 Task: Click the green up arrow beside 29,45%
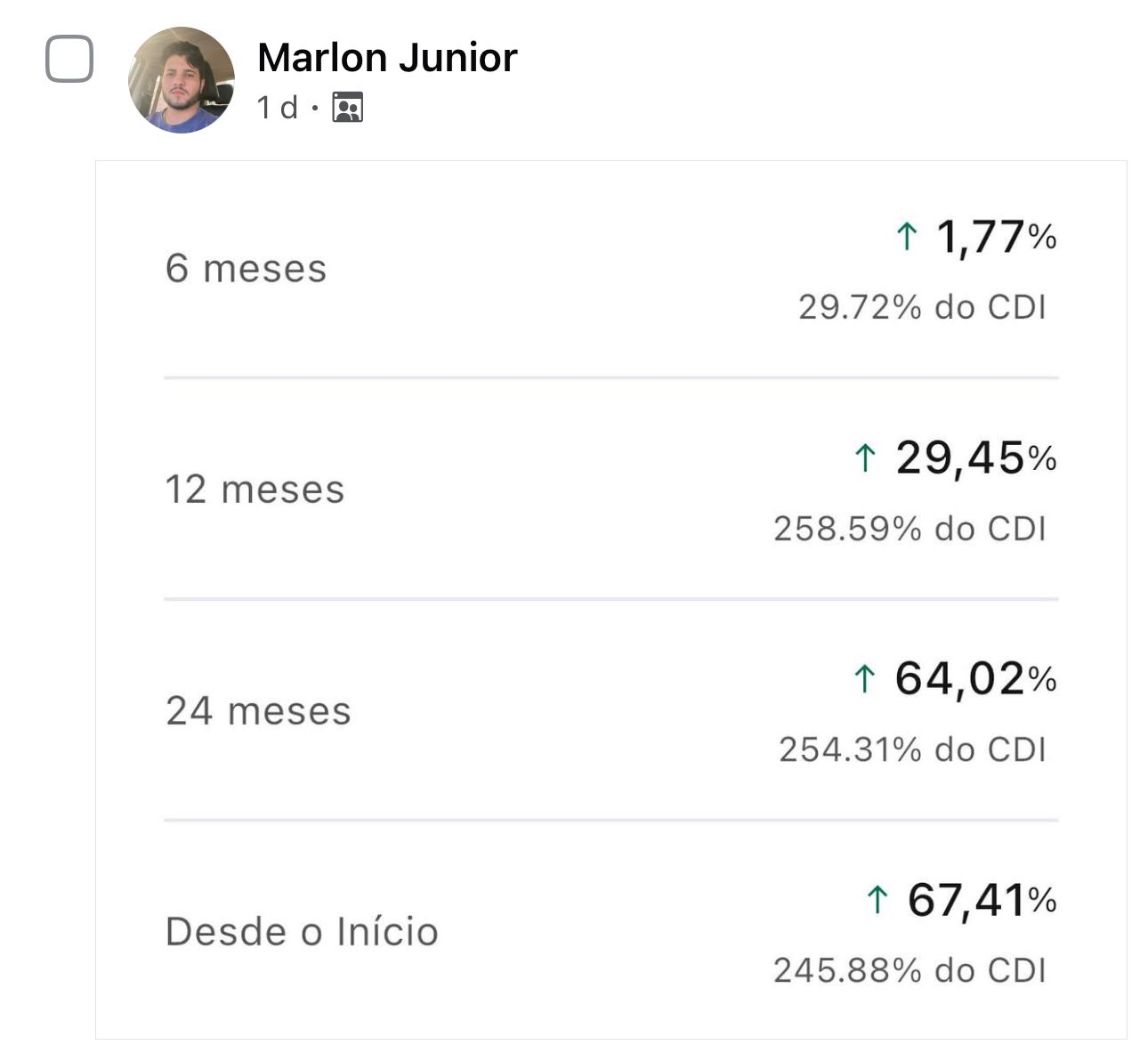coord(865,458)
